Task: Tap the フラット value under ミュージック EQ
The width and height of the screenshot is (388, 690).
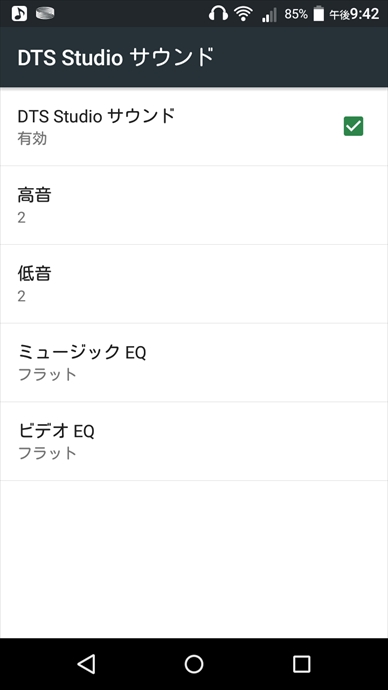Action: (48, 374)
